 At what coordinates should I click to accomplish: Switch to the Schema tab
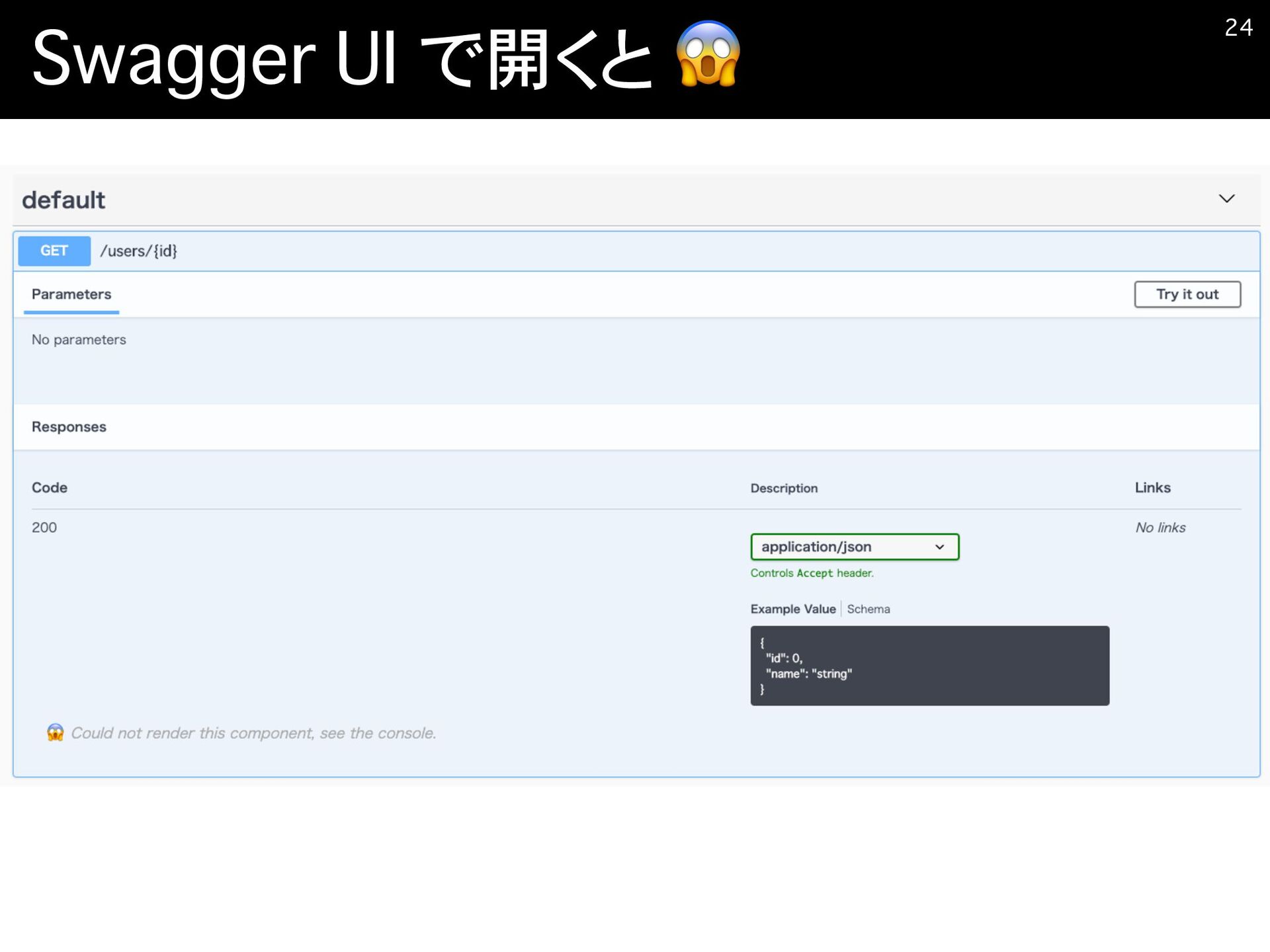coord(868,609)
